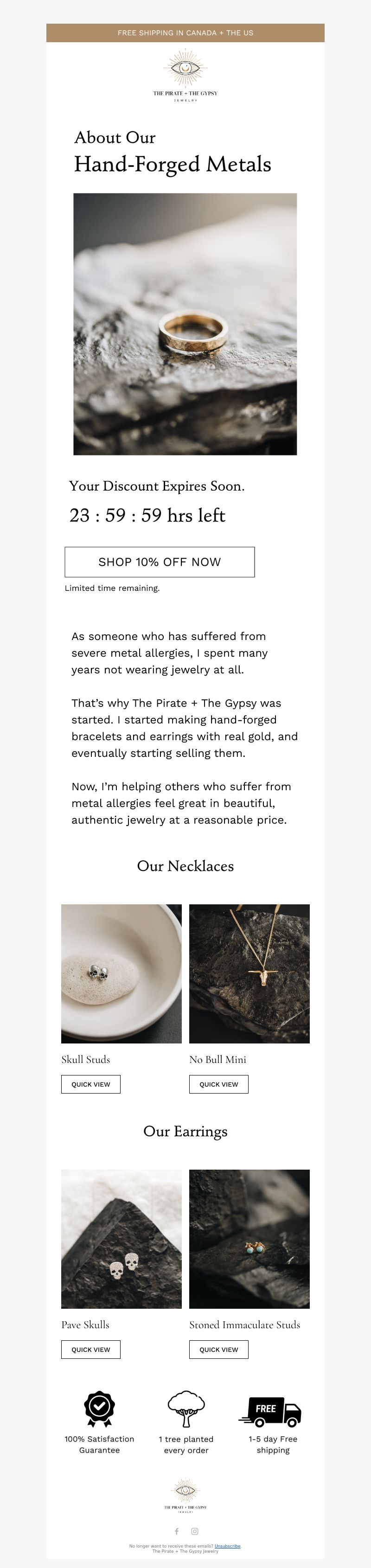
Task: Click the footer eye logo
Action: click(185, 1496)
